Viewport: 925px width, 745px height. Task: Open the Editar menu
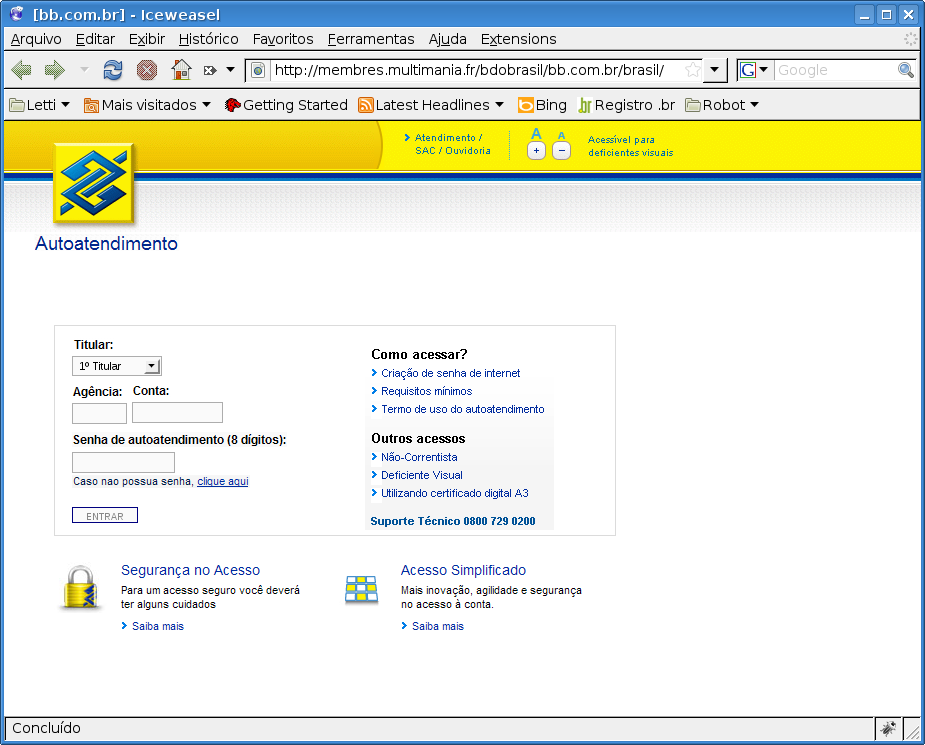95,39
